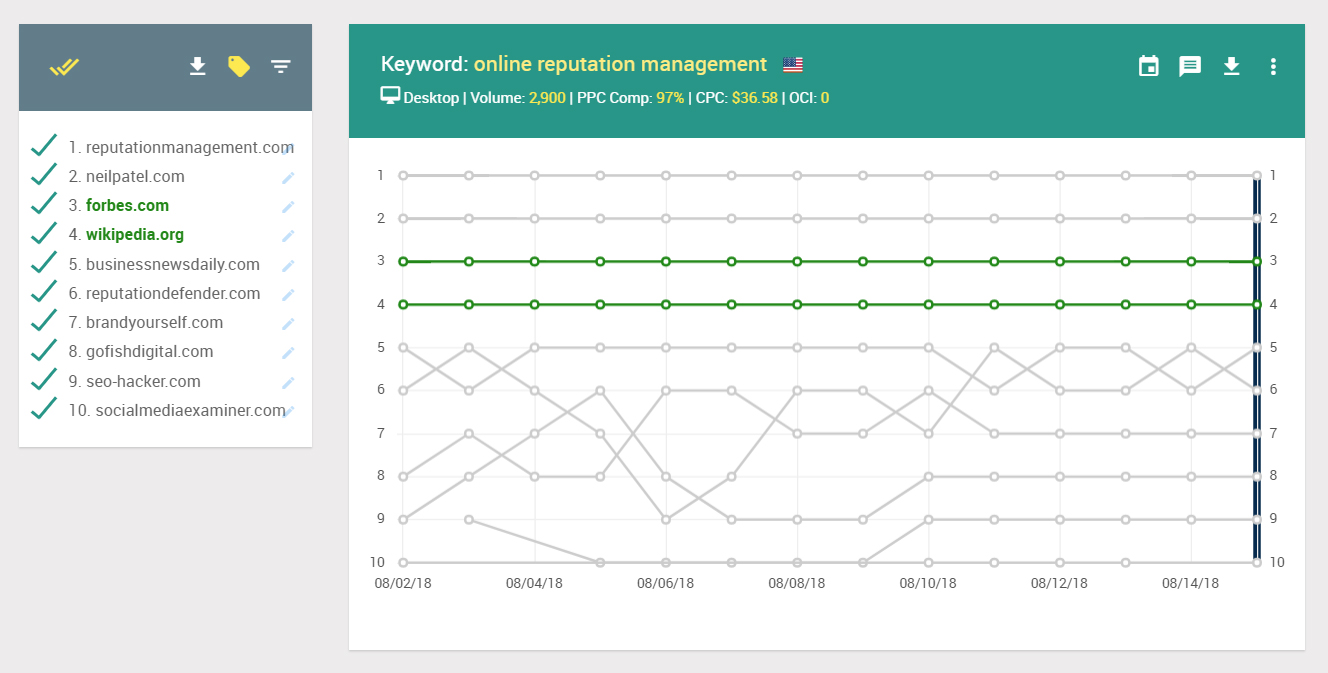This screenshot has height=673, width=1328.
Task: Edit forbes.com with the pencil icon
Action: (x=288, y=207)
